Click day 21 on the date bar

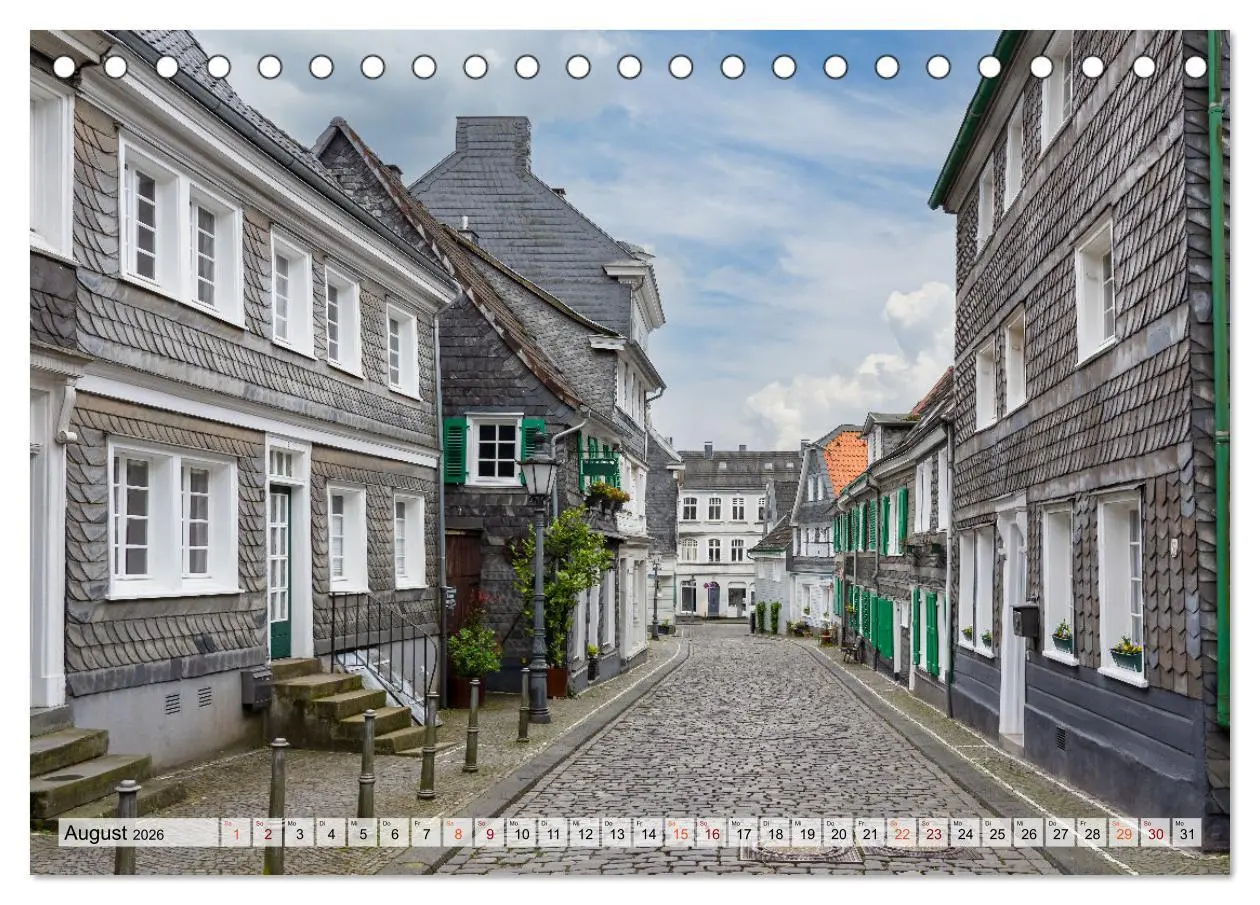pos(870,833)
